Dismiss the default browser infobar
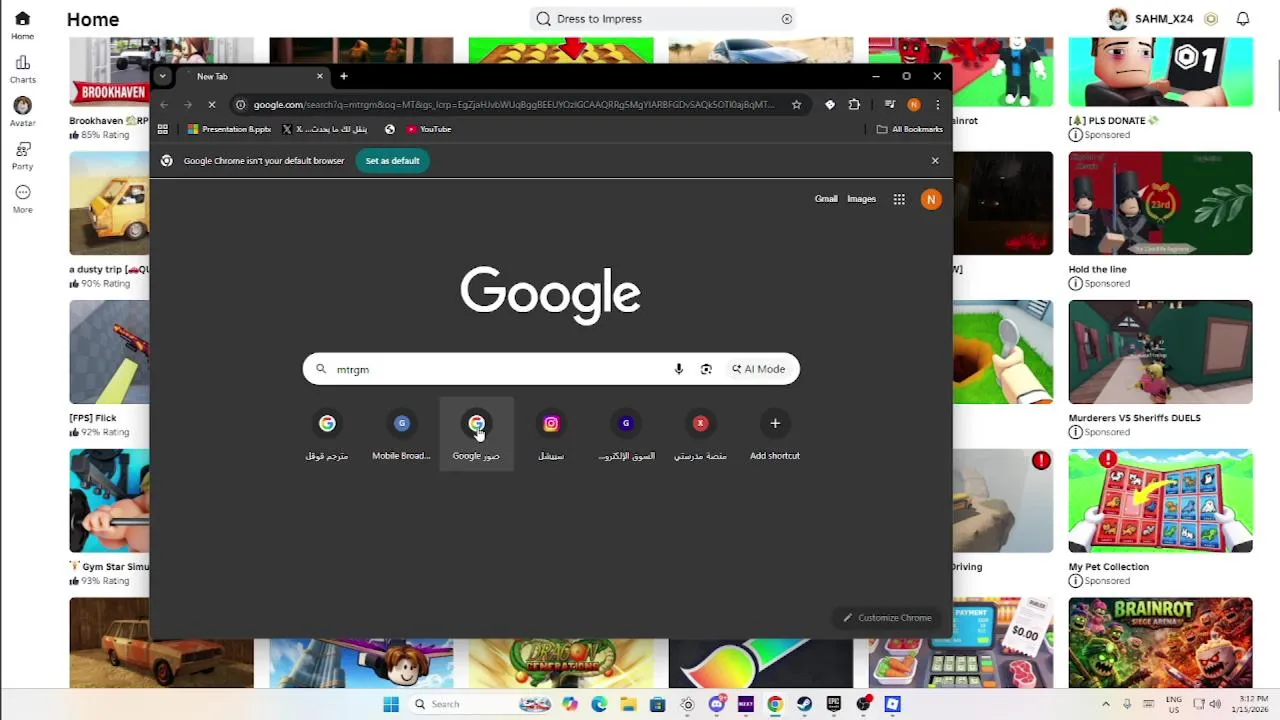This screenshot has height=720, width=1280. click(x=935, y=161)
